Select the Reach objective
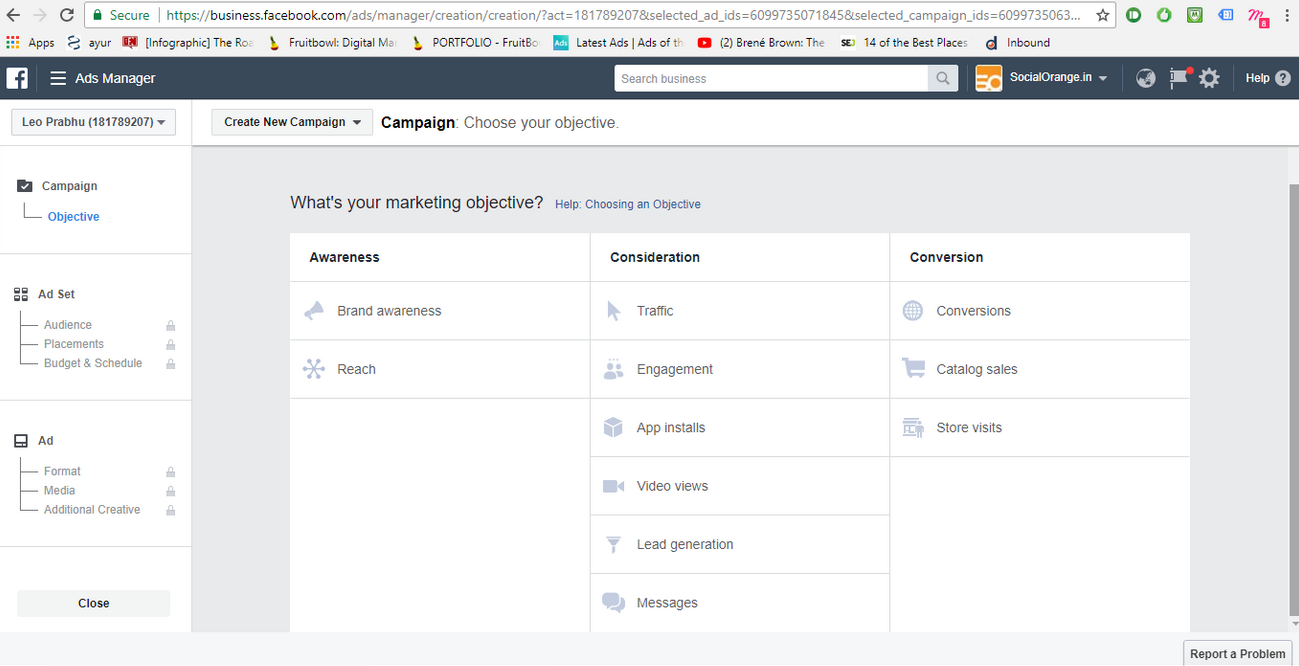This screenshot has width=1299, height=666. [356, 368]
